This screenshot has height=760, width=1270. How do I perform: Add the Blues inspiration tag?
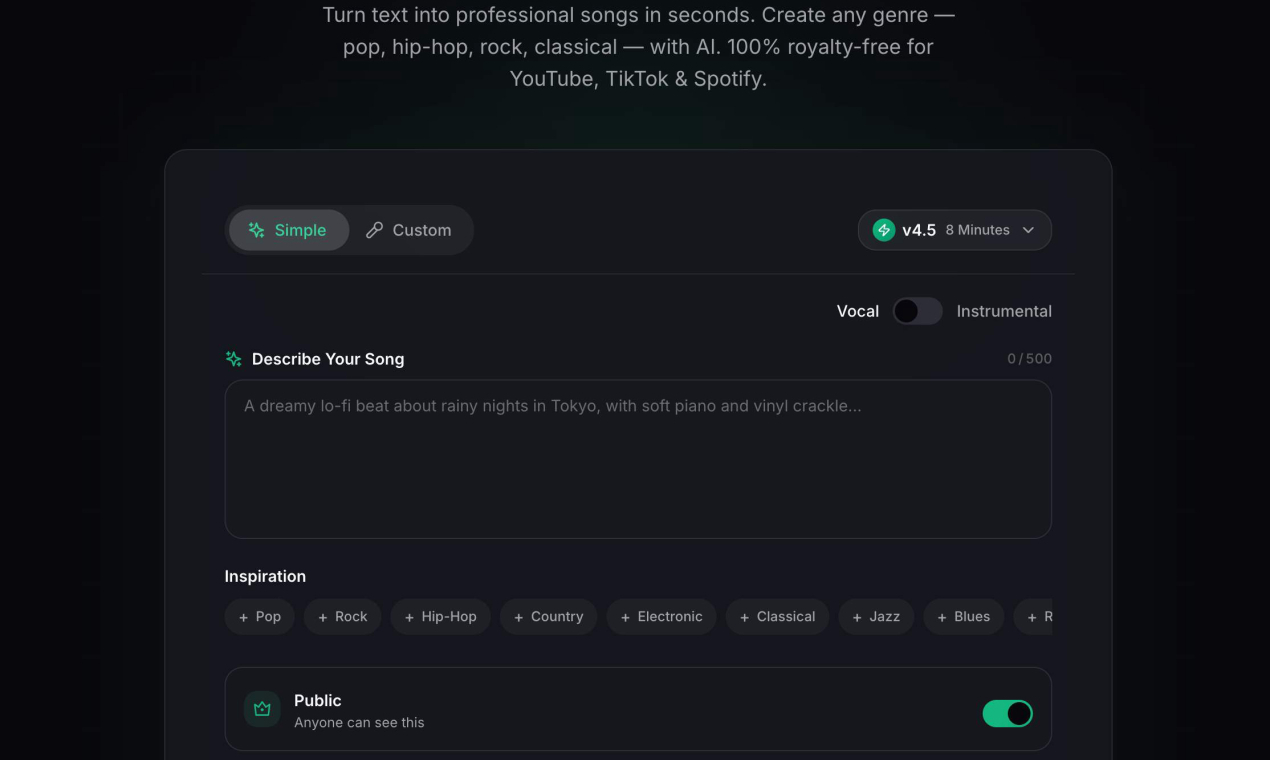pos(963,617)
